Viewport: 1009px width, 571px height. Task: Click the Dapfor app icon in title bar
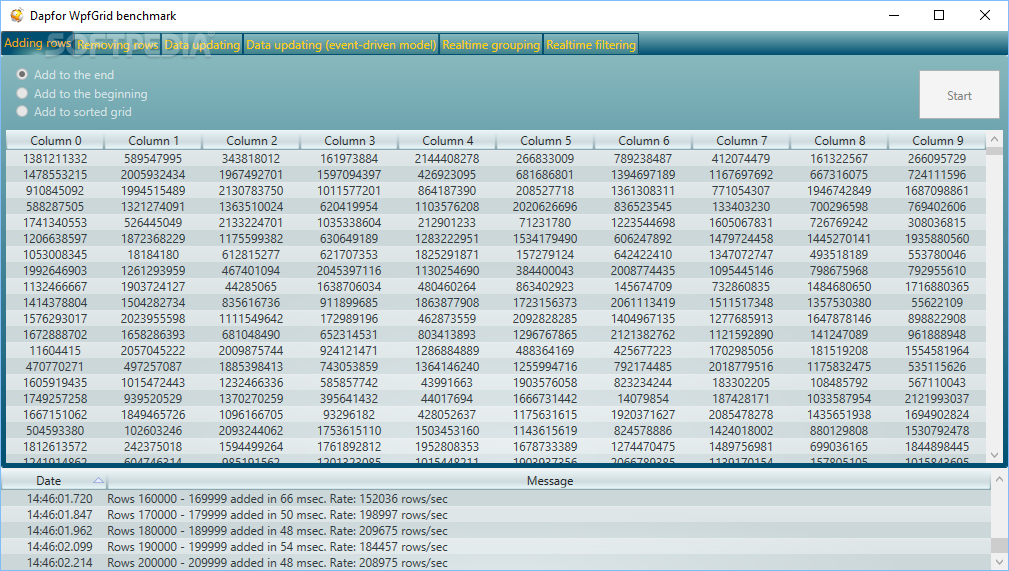(x=17, y=15)
